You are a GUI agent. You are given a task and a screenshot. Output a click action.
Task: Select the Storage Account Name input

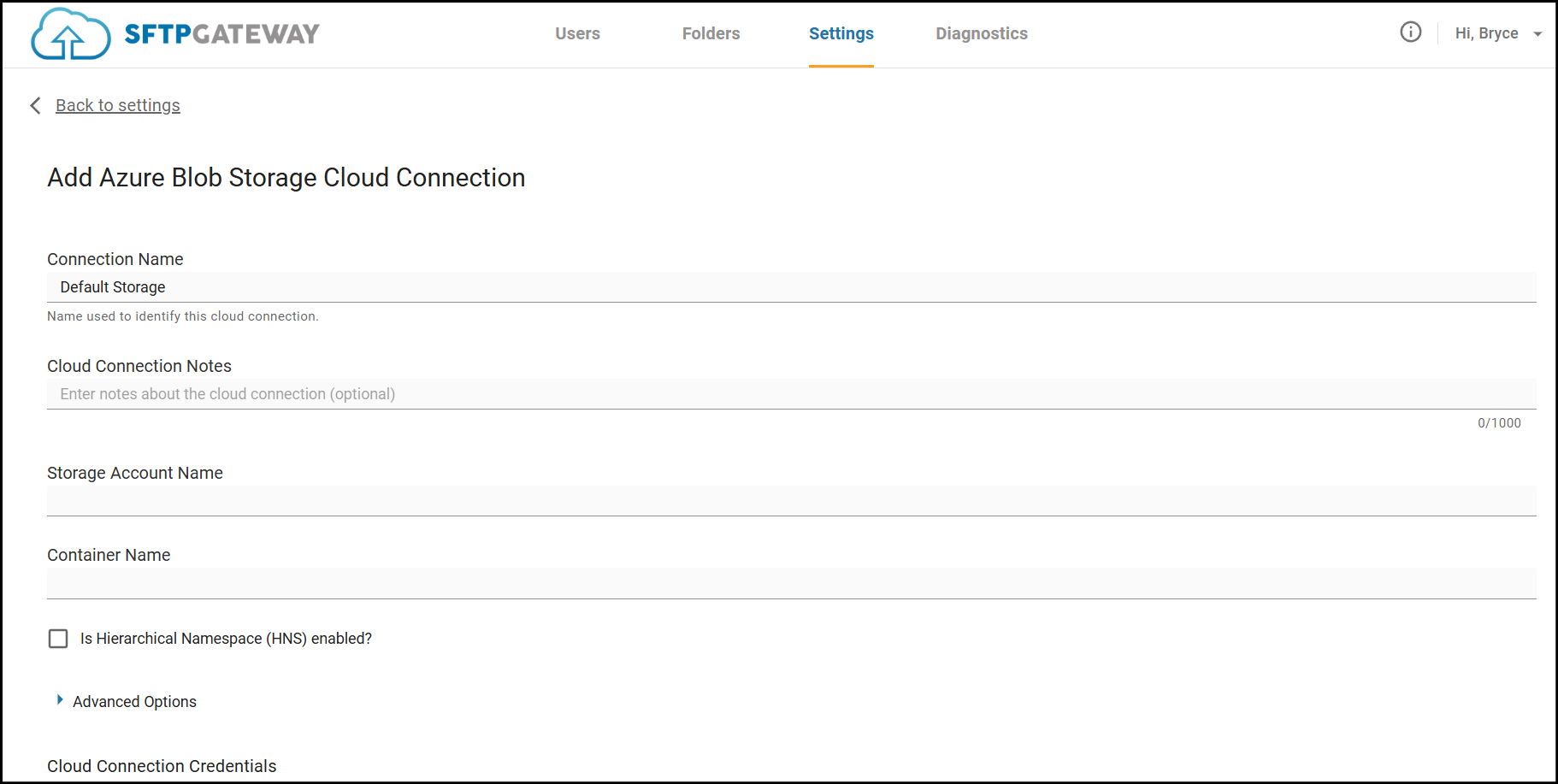click(x=791, y=501)
